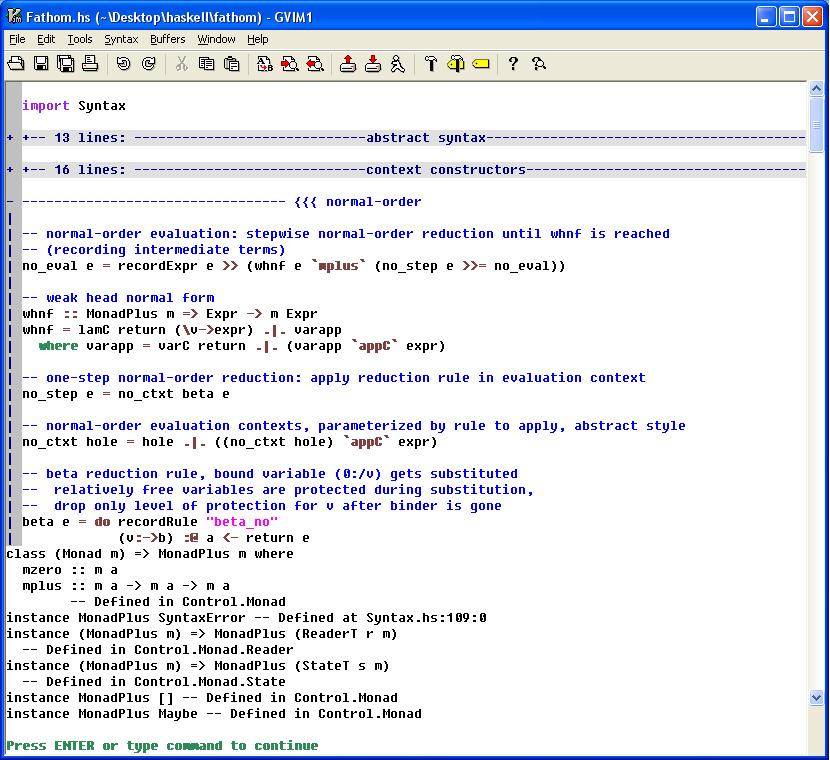Click the Save All files icon
Viewport: 830px width, 760px height.
tap(65, 64)
